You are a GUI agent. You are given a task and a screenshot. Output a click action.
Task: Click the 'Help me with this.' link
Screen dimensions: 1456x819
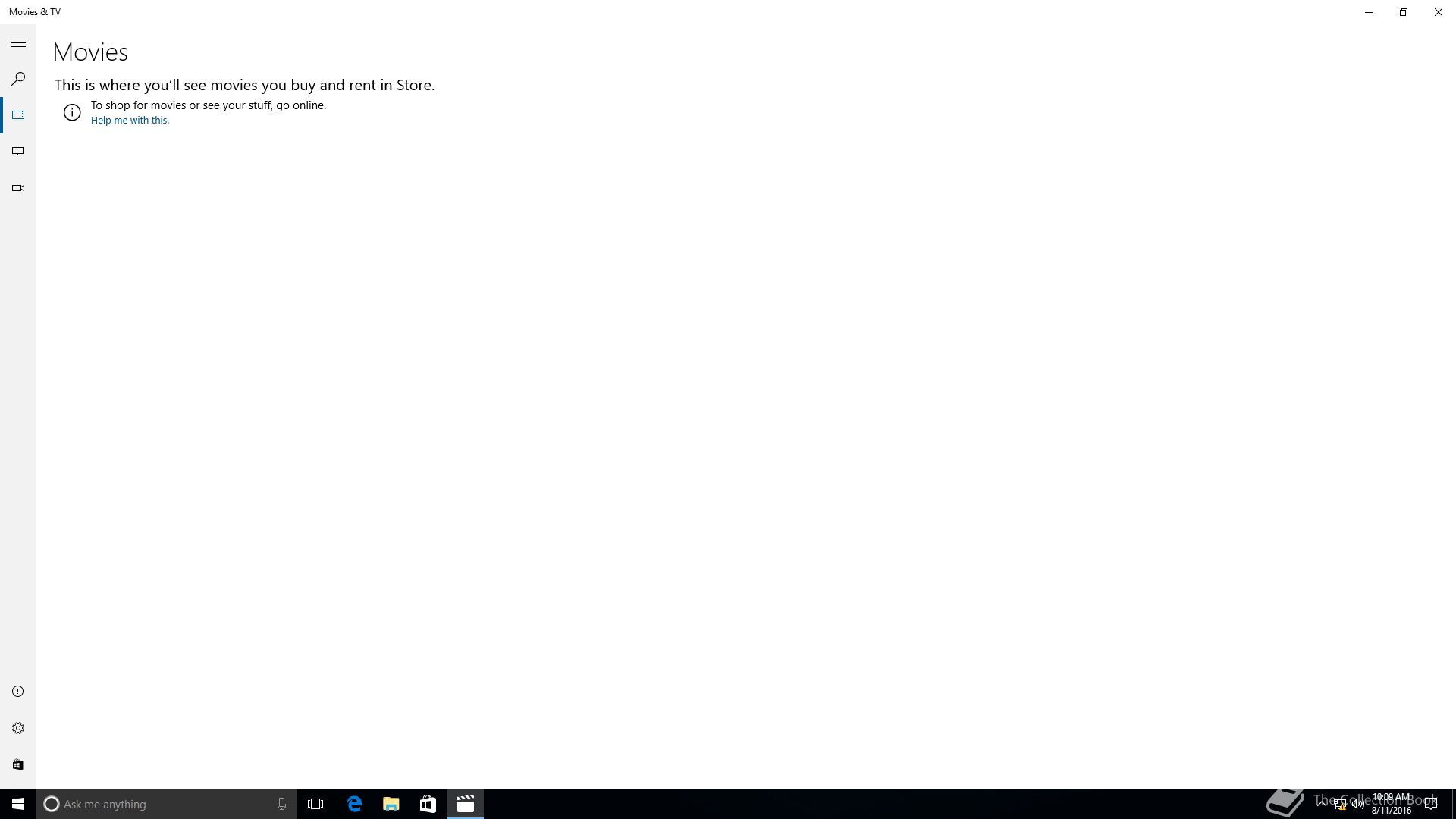130,121
